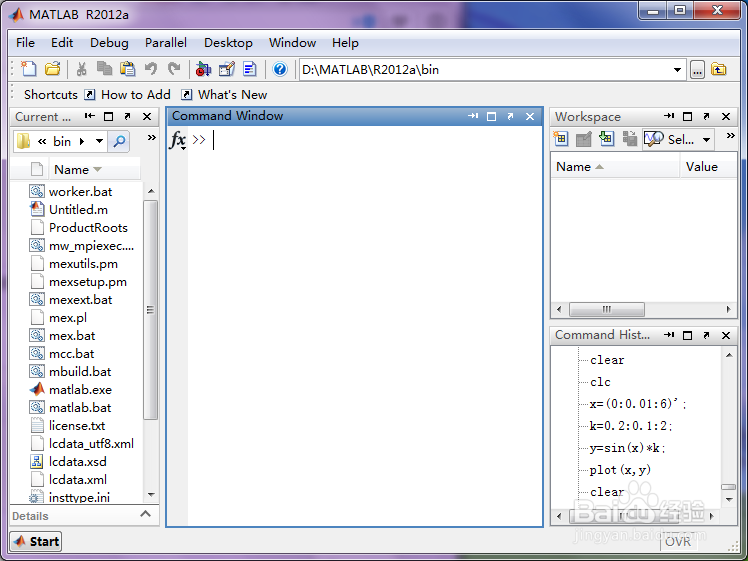
Task: Click in the Command Window prompt
Action: point(365,140)
